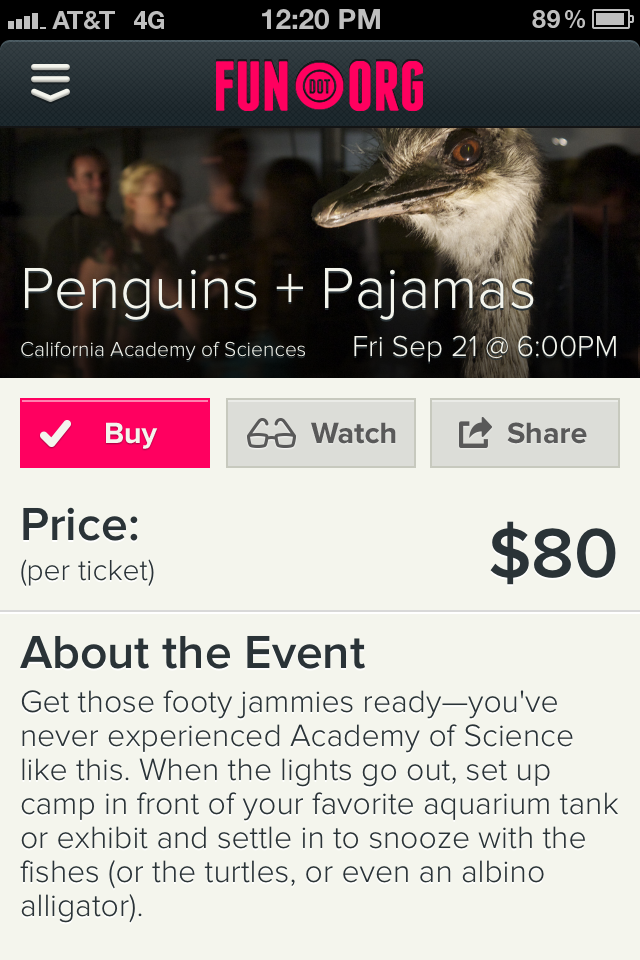This screenshot has width=640, height=960.
Task: Select the Buy button
Action: pyautogui.click(x=115, y=433)
